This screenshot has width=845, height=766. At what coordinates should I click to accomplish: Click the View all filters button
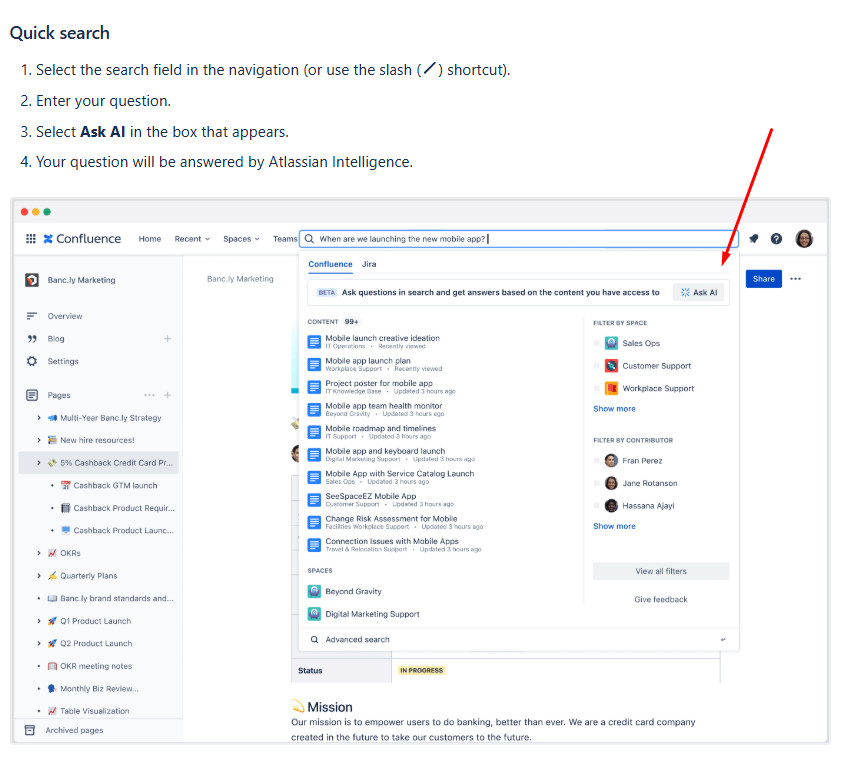pyautogui.click(x=661, y=571)
